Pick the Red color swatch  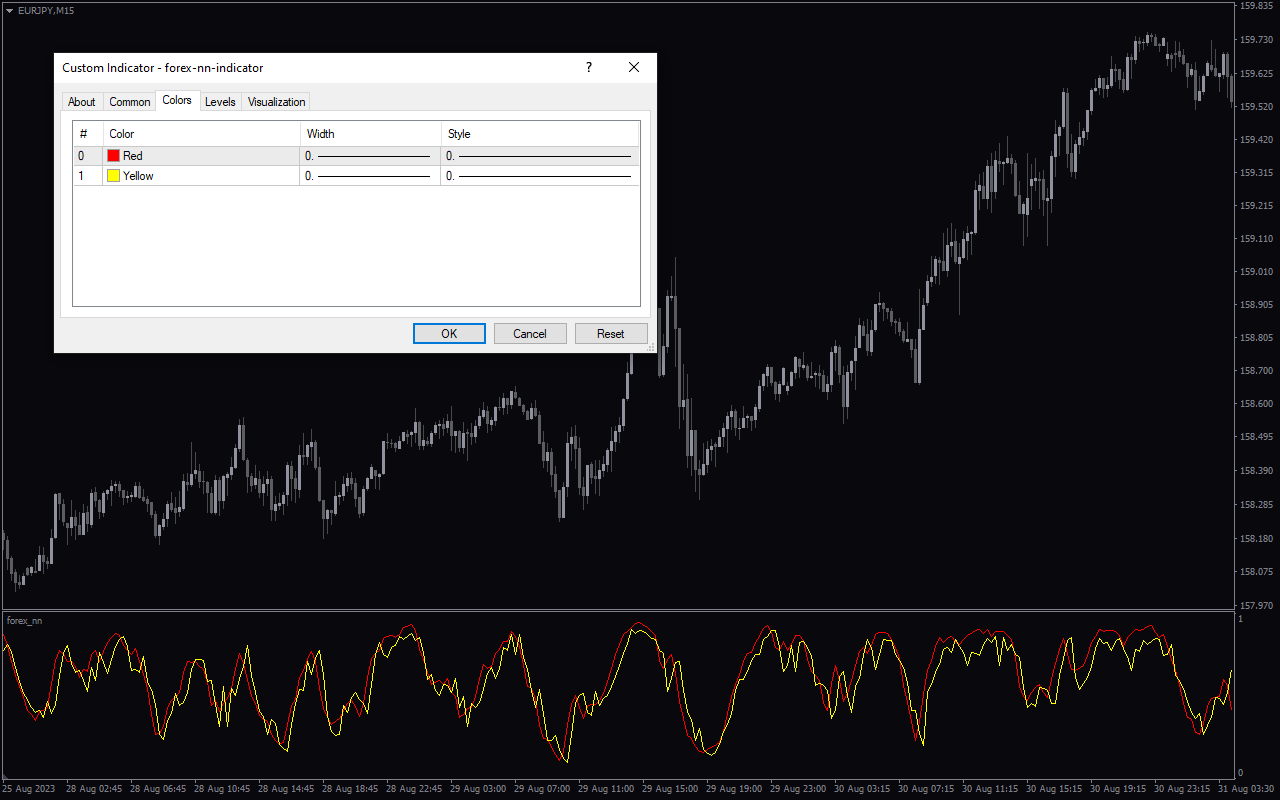coord(113,156)
